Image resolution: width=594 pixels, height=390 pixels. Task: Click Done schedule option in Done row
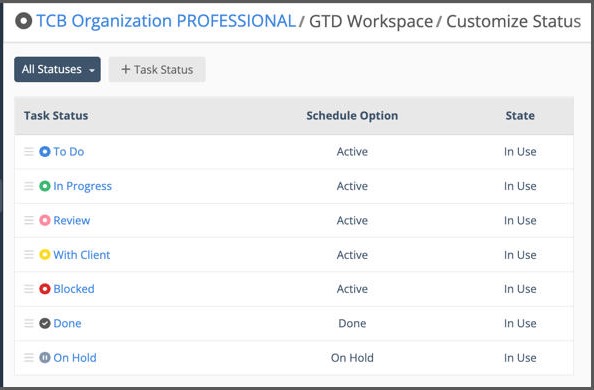(x=352, y=323)
